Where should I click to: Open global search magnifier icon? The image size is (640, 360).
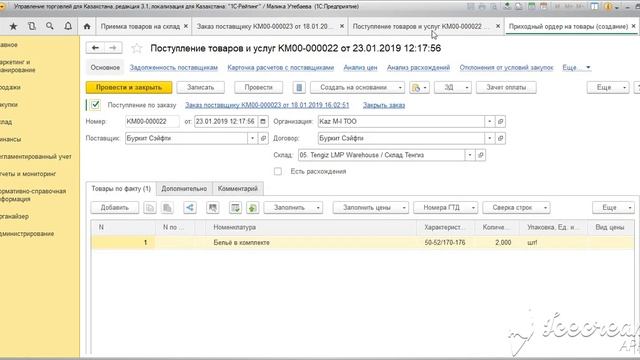[x=50, y=26]
